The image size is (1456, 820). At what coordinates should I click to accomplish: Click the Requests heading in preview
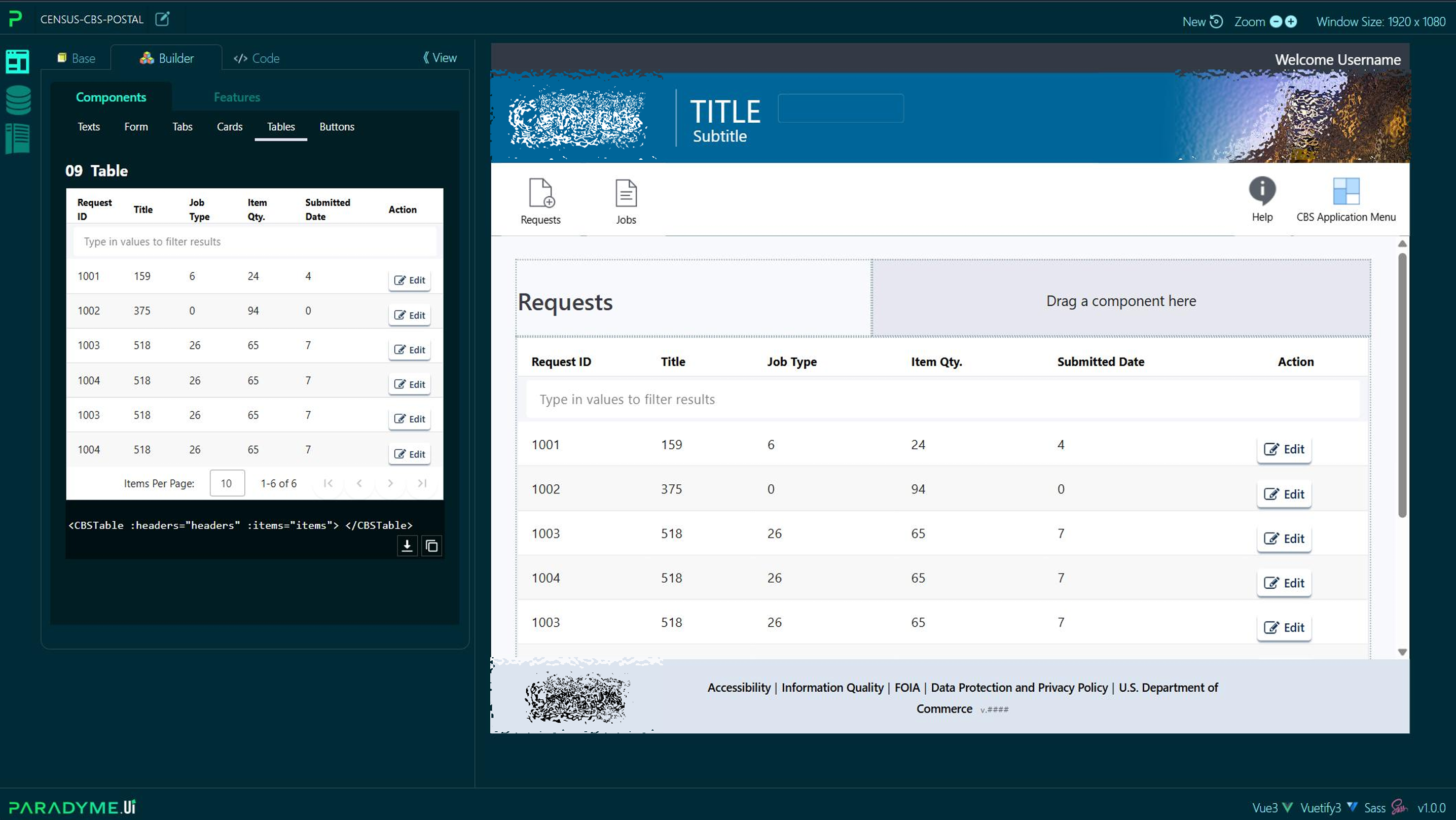[565, 302]
